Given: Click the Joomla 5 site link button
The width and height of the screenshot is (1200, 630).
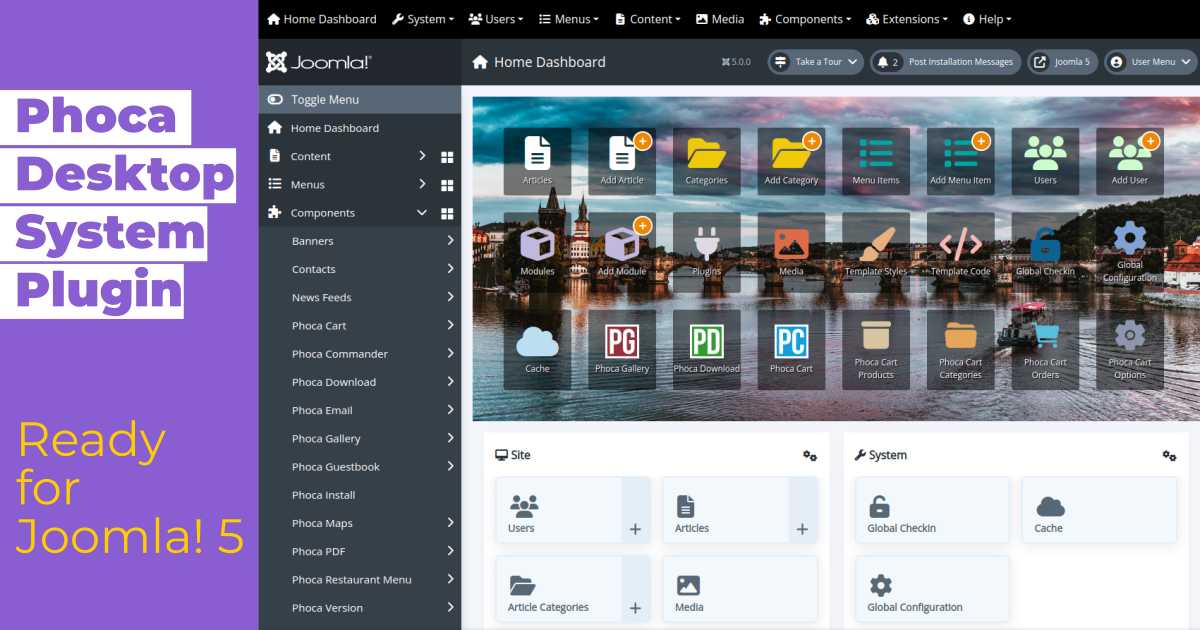Looking at the screenshot, I should tap(1062, 62).
